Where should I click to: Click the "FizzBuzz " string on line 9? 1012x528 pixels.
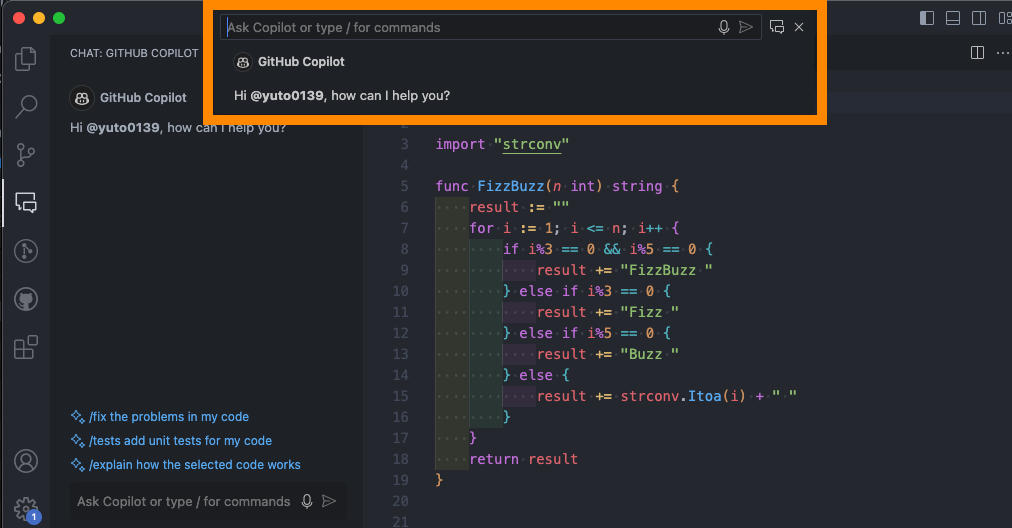[x=666, y=270]
